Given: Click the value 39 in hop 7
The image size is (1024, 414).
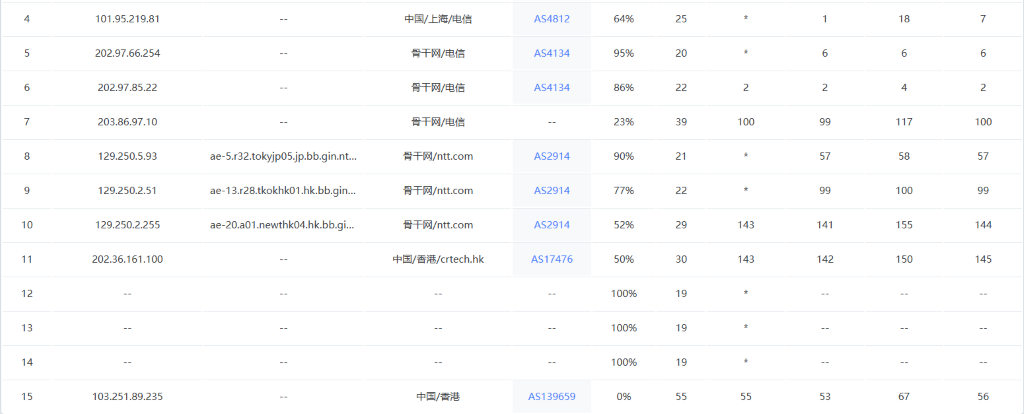Looking at the screenshot, I should coord(681,122).
